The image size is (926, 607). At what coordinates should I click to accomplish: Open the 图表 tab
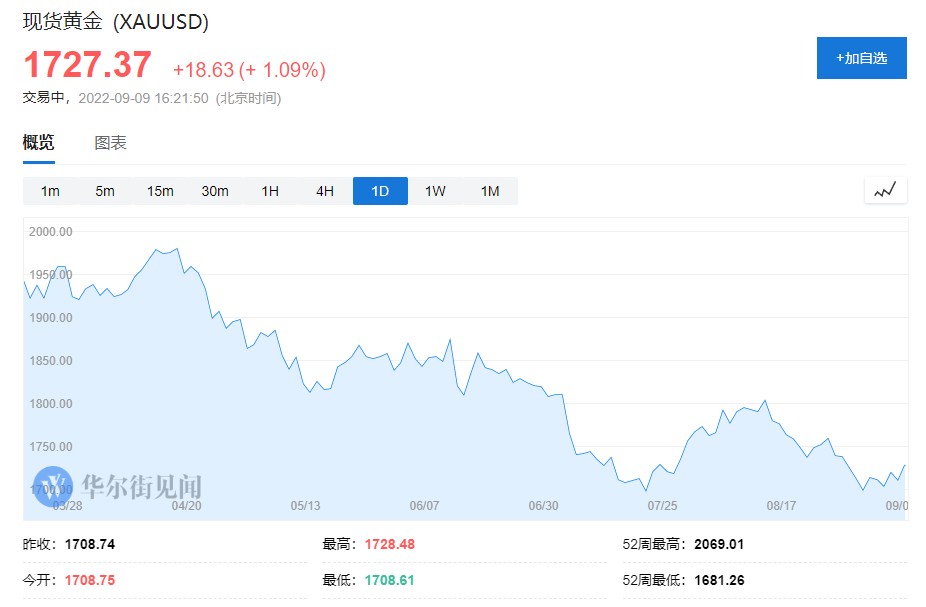[111, 143]
